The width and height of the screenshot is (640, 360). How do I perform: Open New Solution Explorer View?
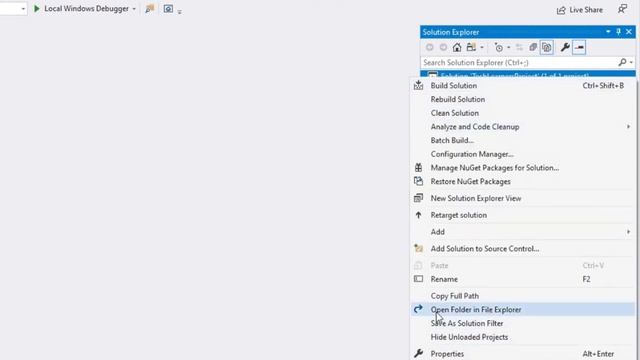click(522, 198)
